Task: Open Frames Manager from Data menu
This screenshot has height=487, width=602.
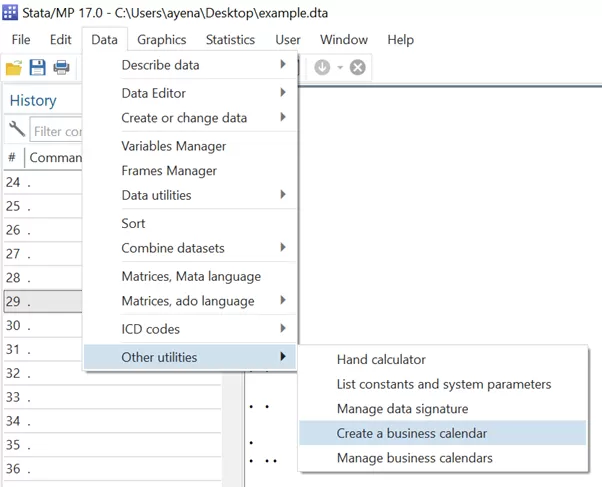Action: tap(169, 171)
